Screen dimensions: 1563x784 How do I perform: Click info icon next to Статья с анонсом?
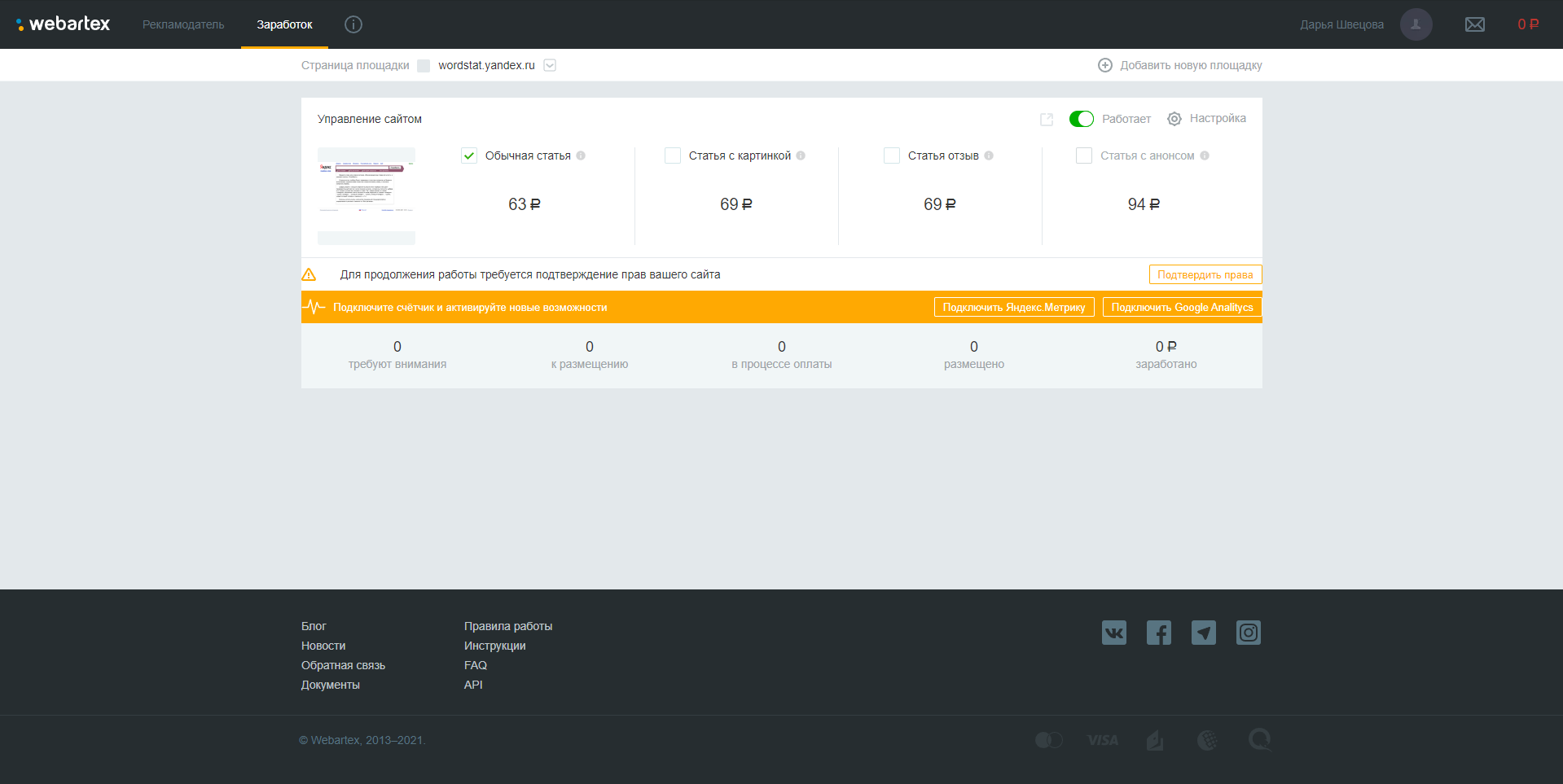coord(1205,155)
